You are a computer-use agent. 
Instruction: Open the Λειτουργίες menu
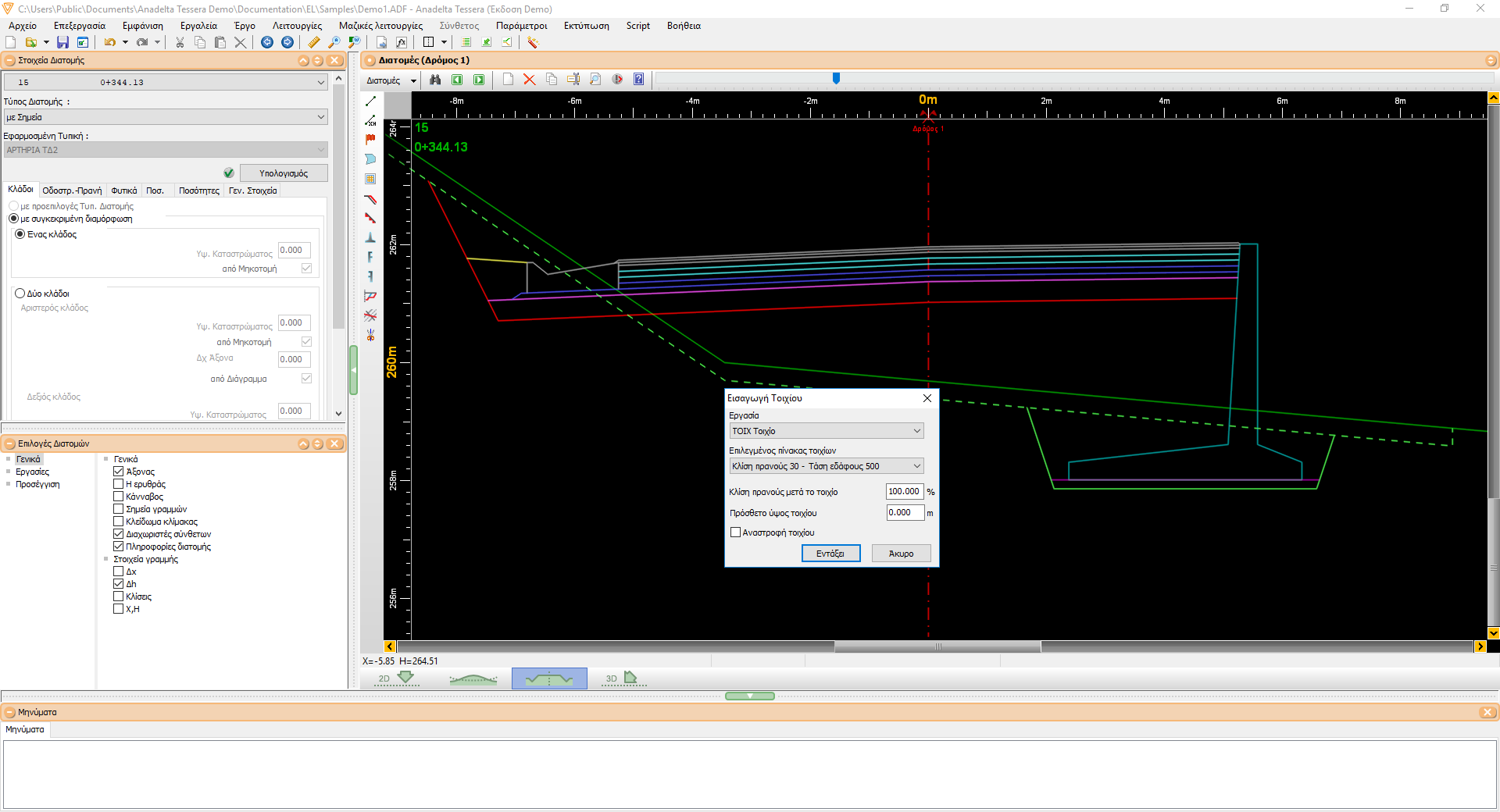coord(297,26)
